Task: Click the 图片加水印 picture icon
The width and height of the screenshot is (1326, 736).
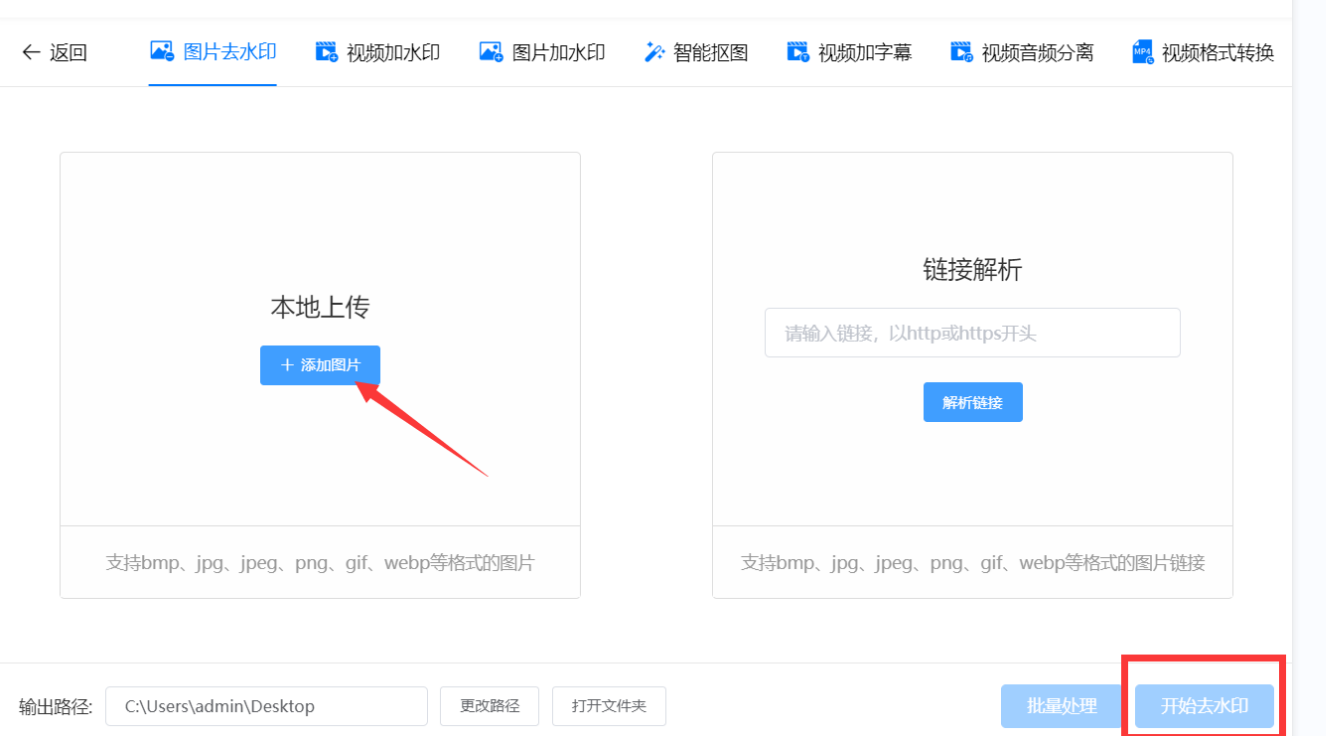Action: 491,52
